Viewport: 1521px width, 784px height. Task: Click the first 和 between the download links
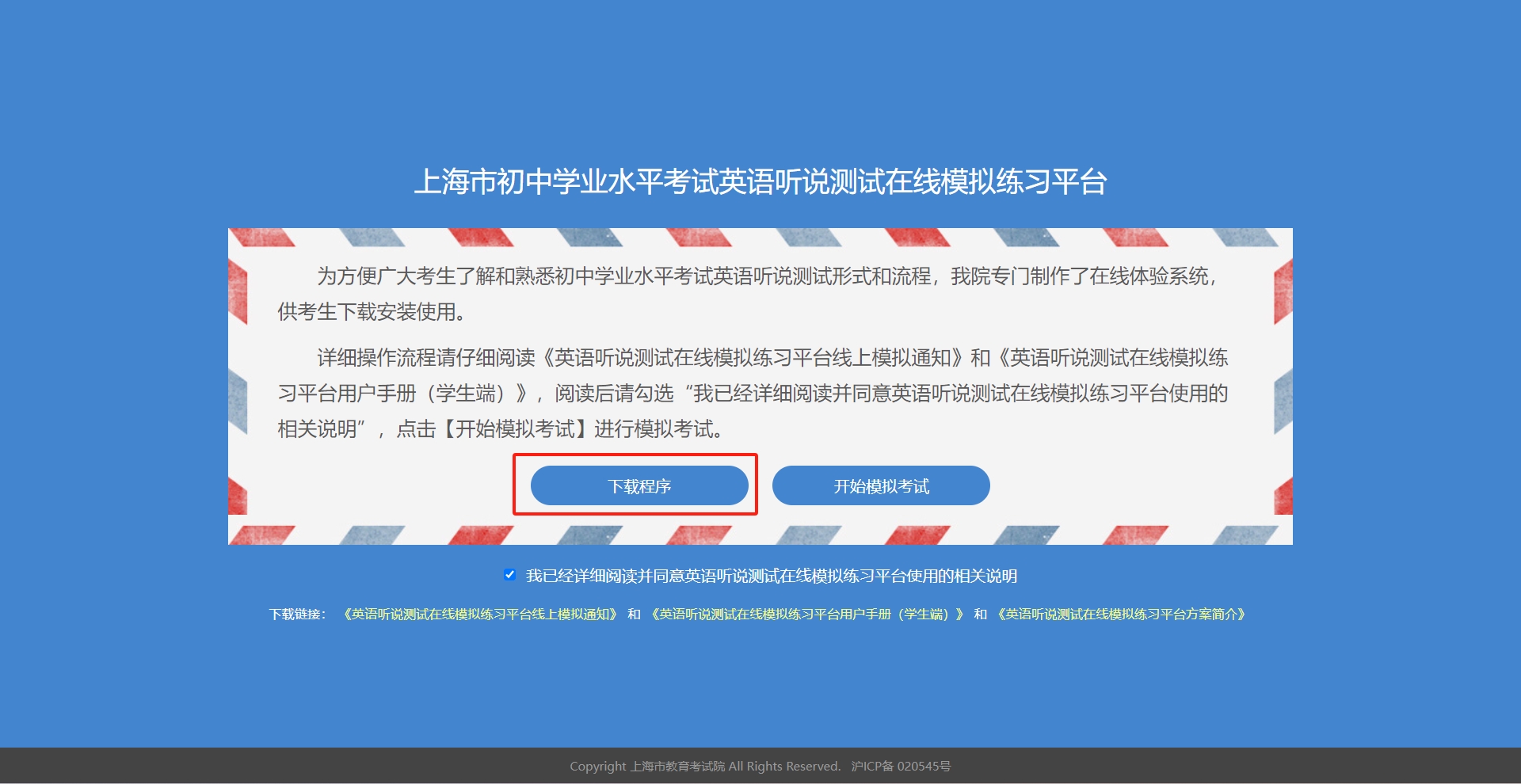(x=634, y=615)
